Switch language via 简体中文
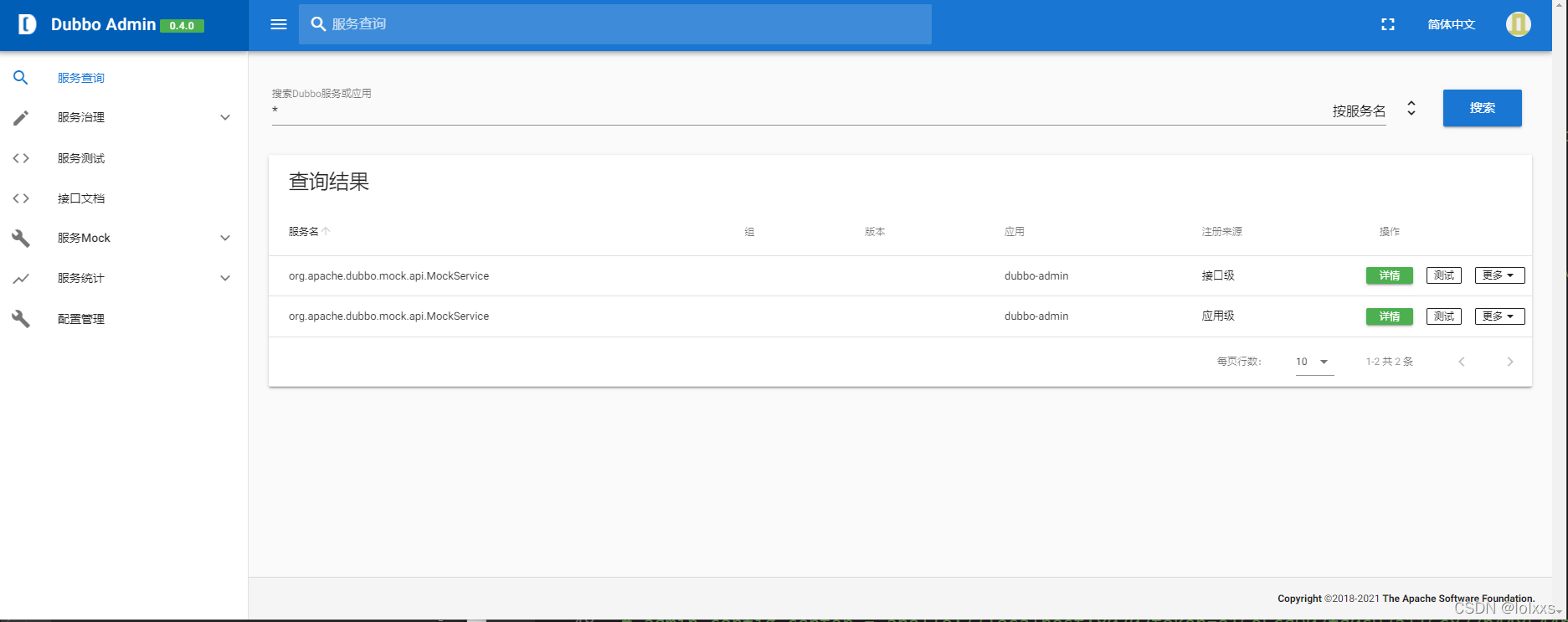 pyautogui.click(x=1452, y=24)
